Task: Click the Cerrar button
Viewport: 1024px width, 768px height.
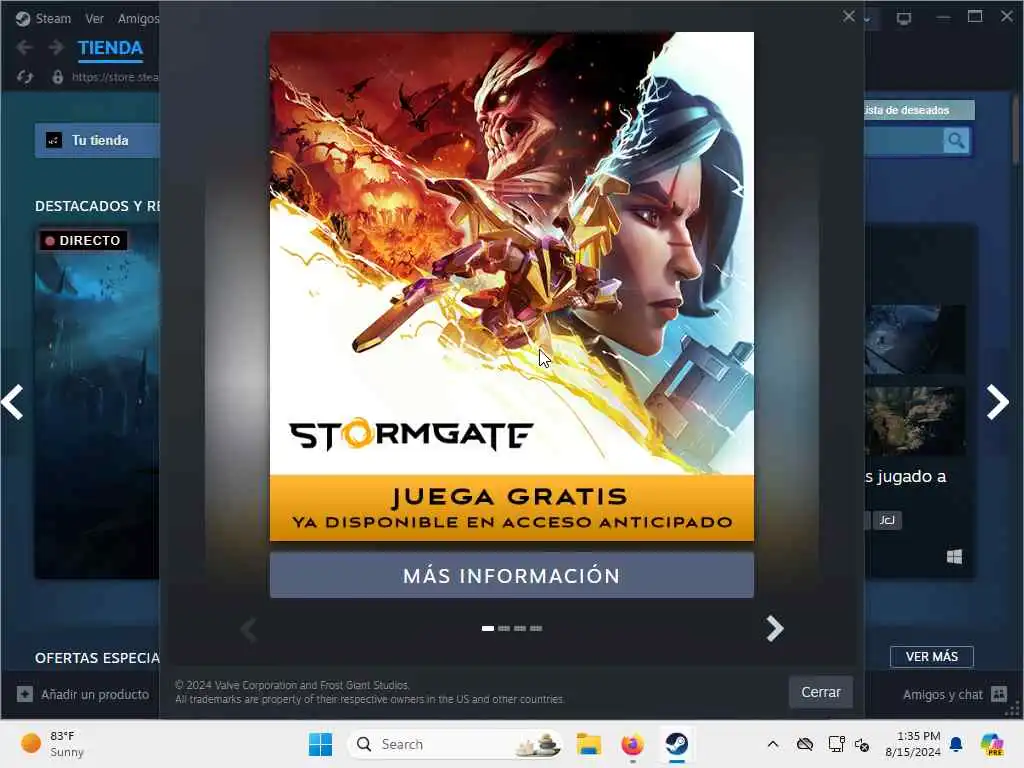Action: pyautogui.click(x=821, y=692)
